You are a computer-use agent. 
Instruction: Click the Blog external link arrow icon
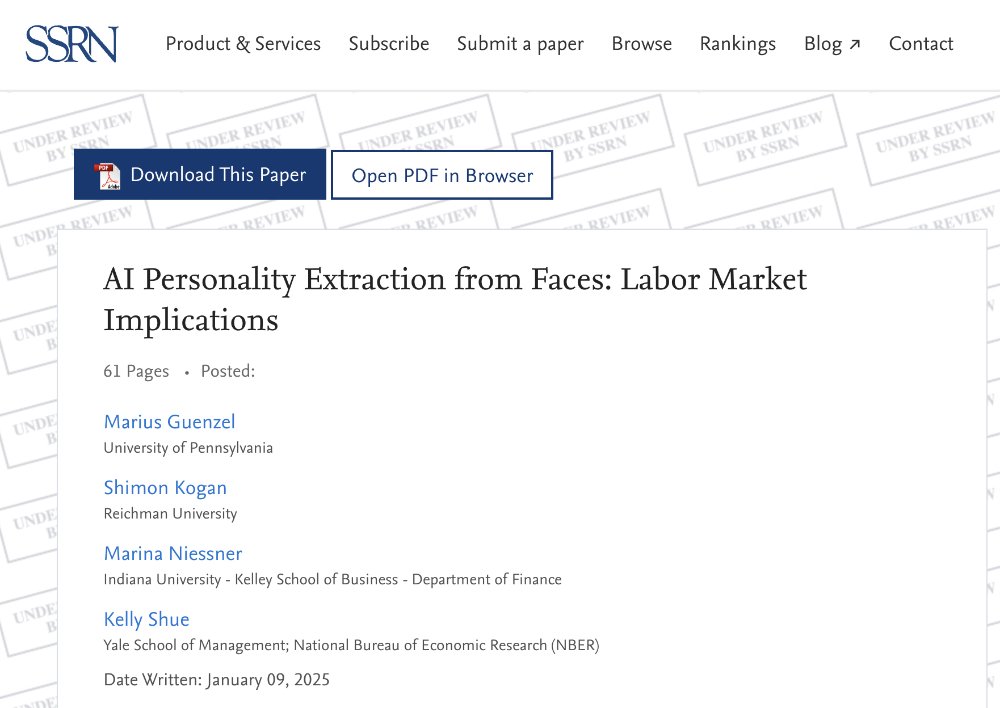pos(855,44)
